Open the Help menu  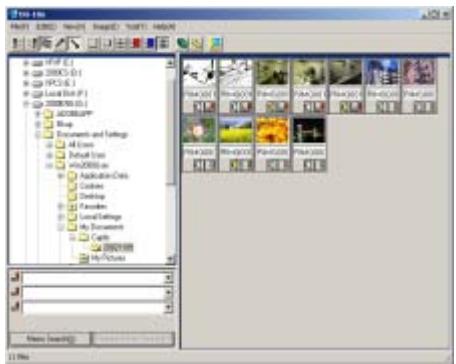click(x=164, y=27)
